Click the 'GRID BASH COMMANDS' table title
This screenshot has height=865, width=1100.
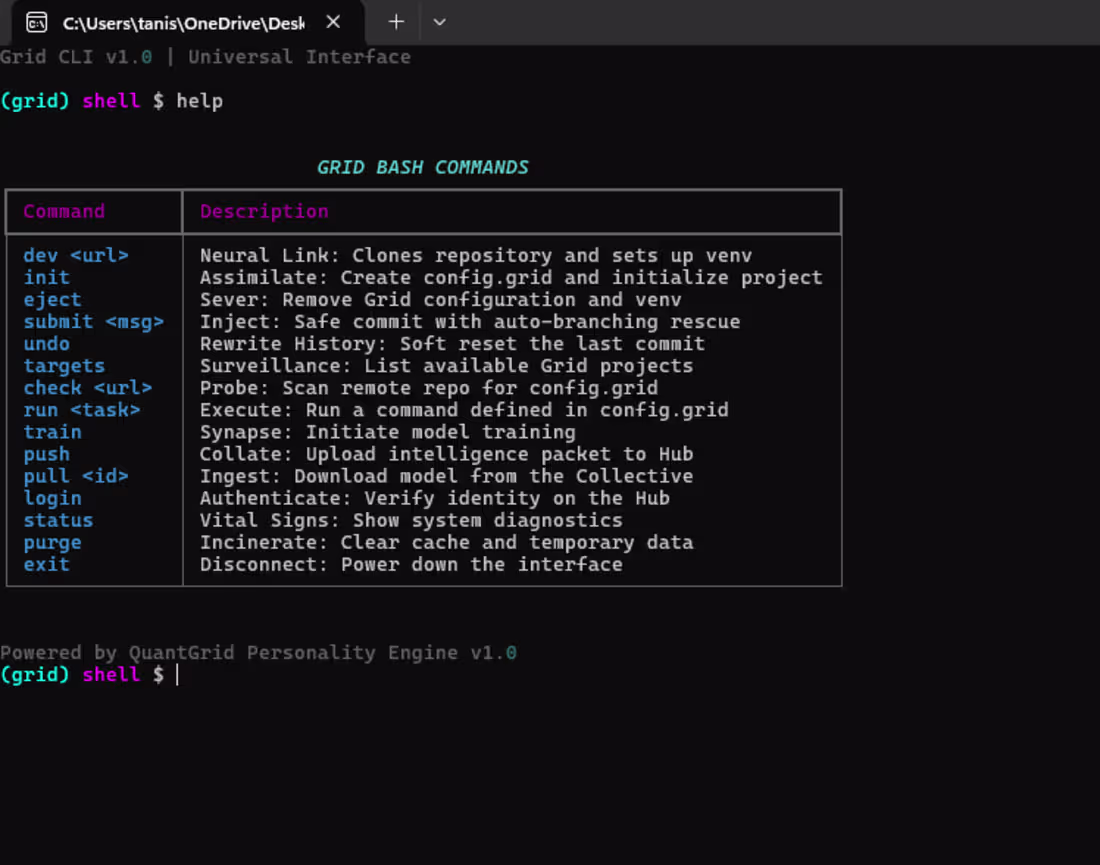pos(422,168)
